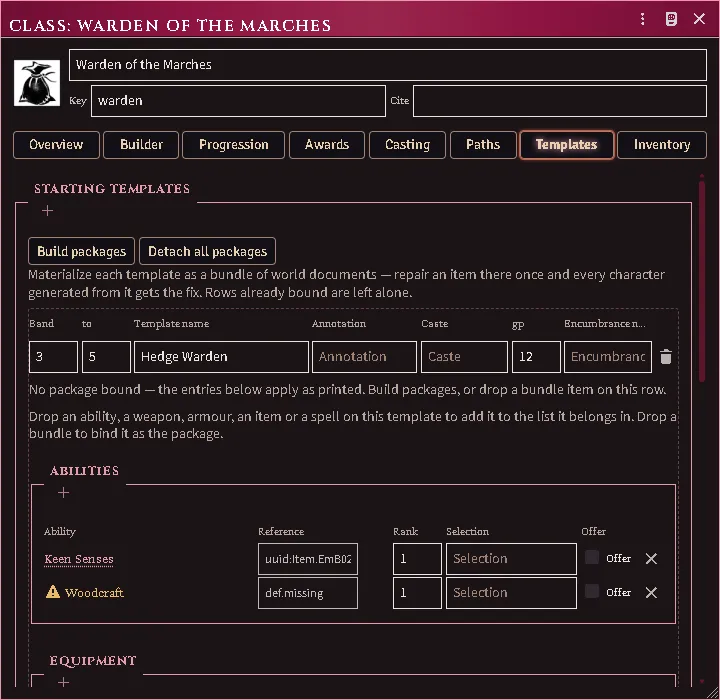
Task: Click the Detach all packages button
Action: coord(208,251)
